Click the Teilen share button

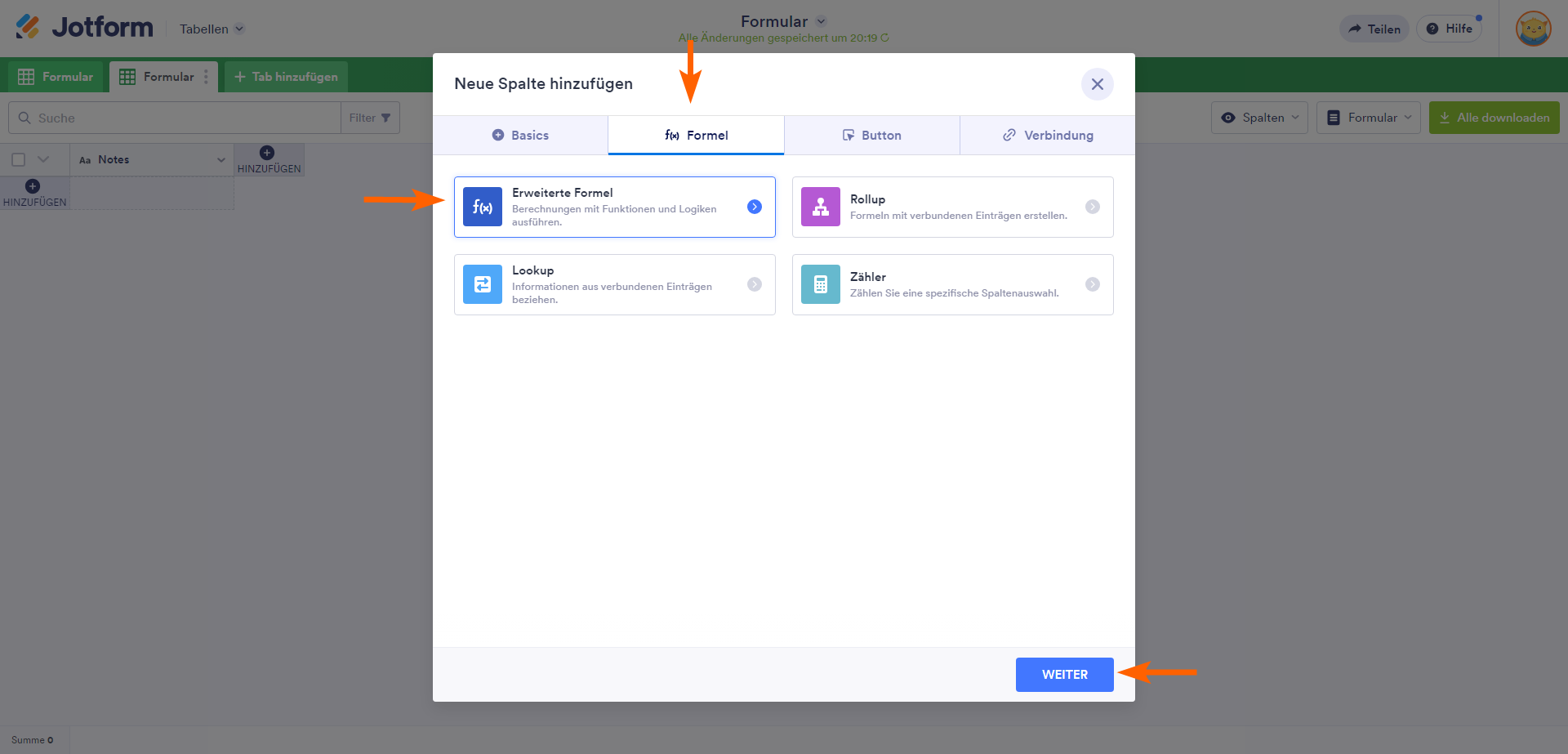coord(1374,29)
